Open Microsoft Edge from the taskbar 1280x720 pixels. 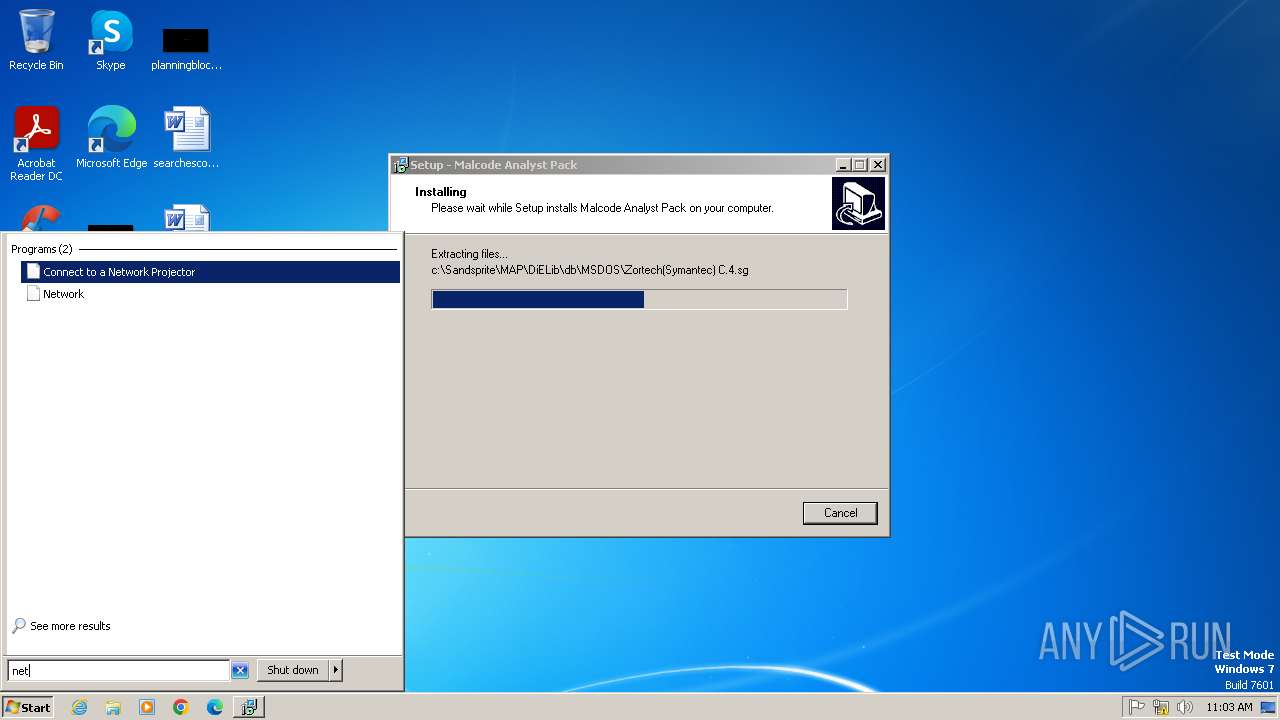(215, 707)
